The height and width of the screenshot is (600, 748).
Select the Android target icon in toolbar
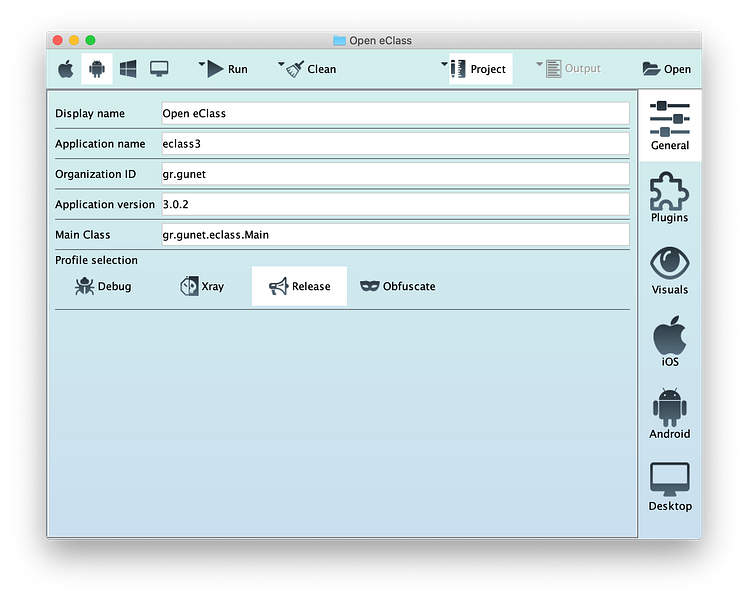tap(97, 69)
